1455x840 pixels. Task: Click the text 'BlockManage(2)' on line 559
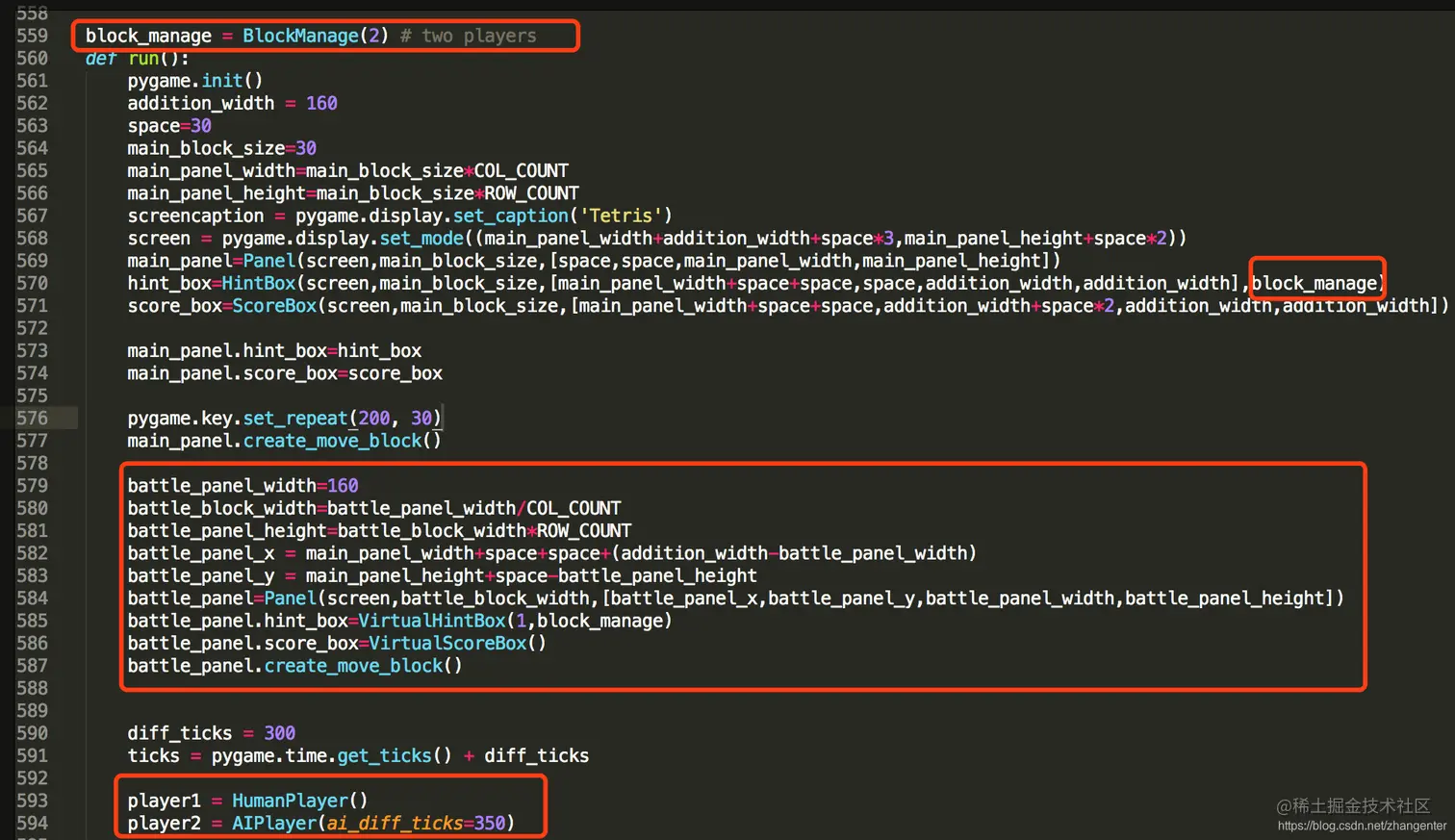click(316, 36)
